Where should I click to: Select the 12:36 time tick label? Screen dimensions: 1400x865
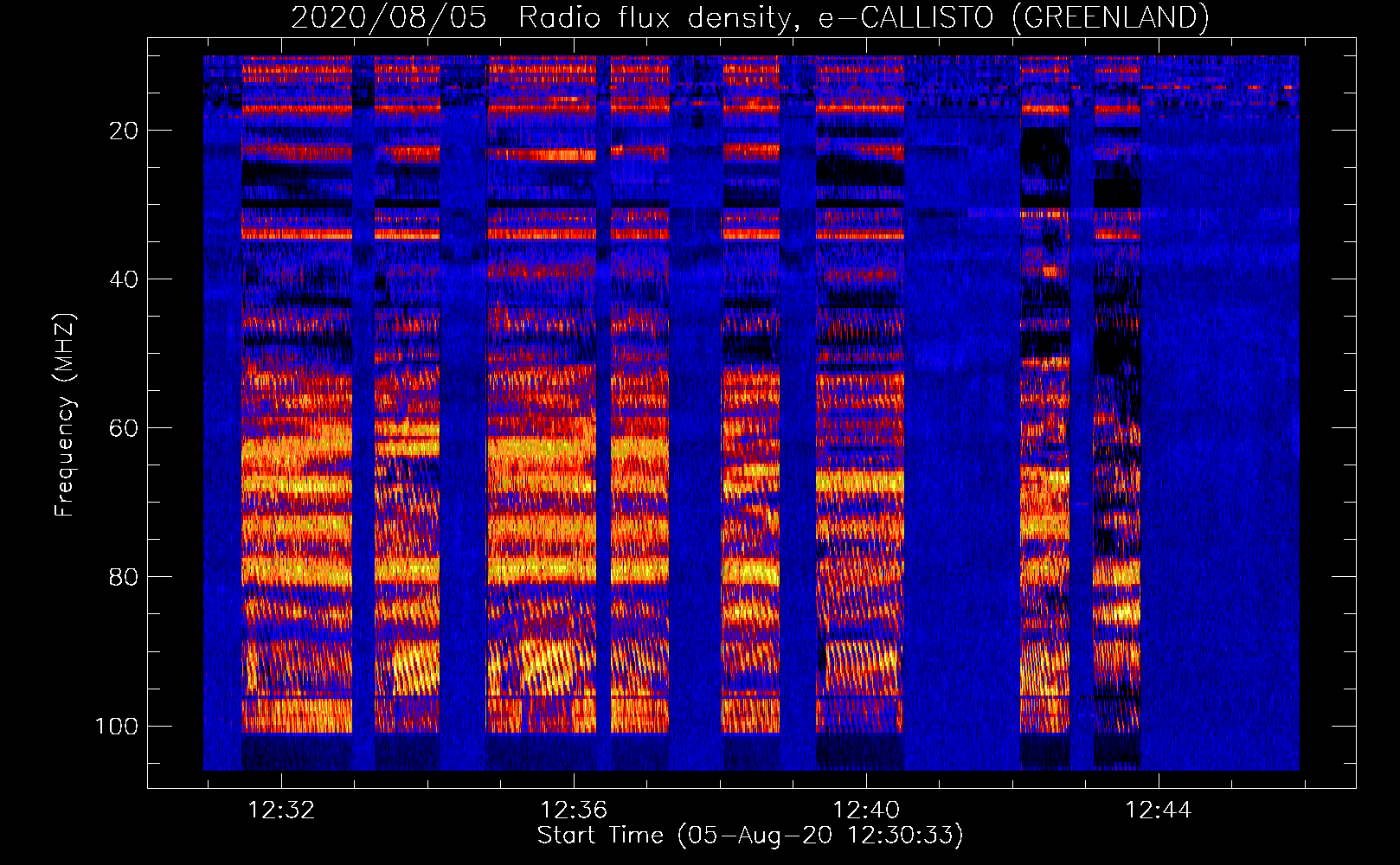click(574, 811)
